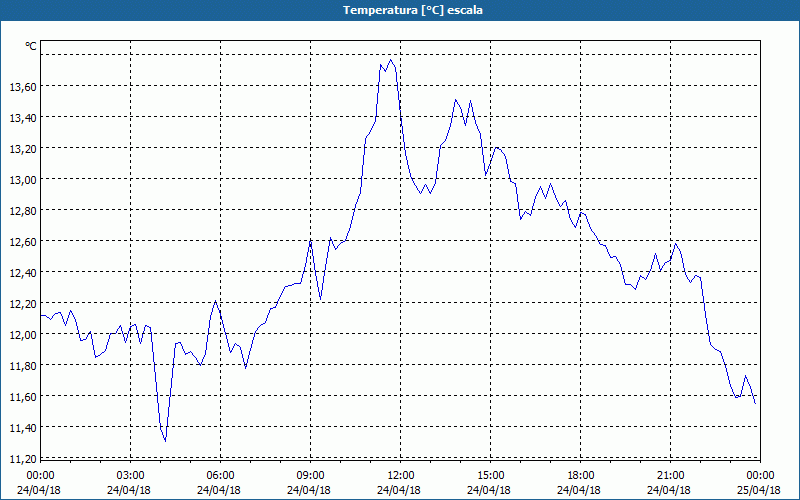Select the 12,00 y-axis value
Viewport: 800px width, 500px height.
tap(23, 335)
